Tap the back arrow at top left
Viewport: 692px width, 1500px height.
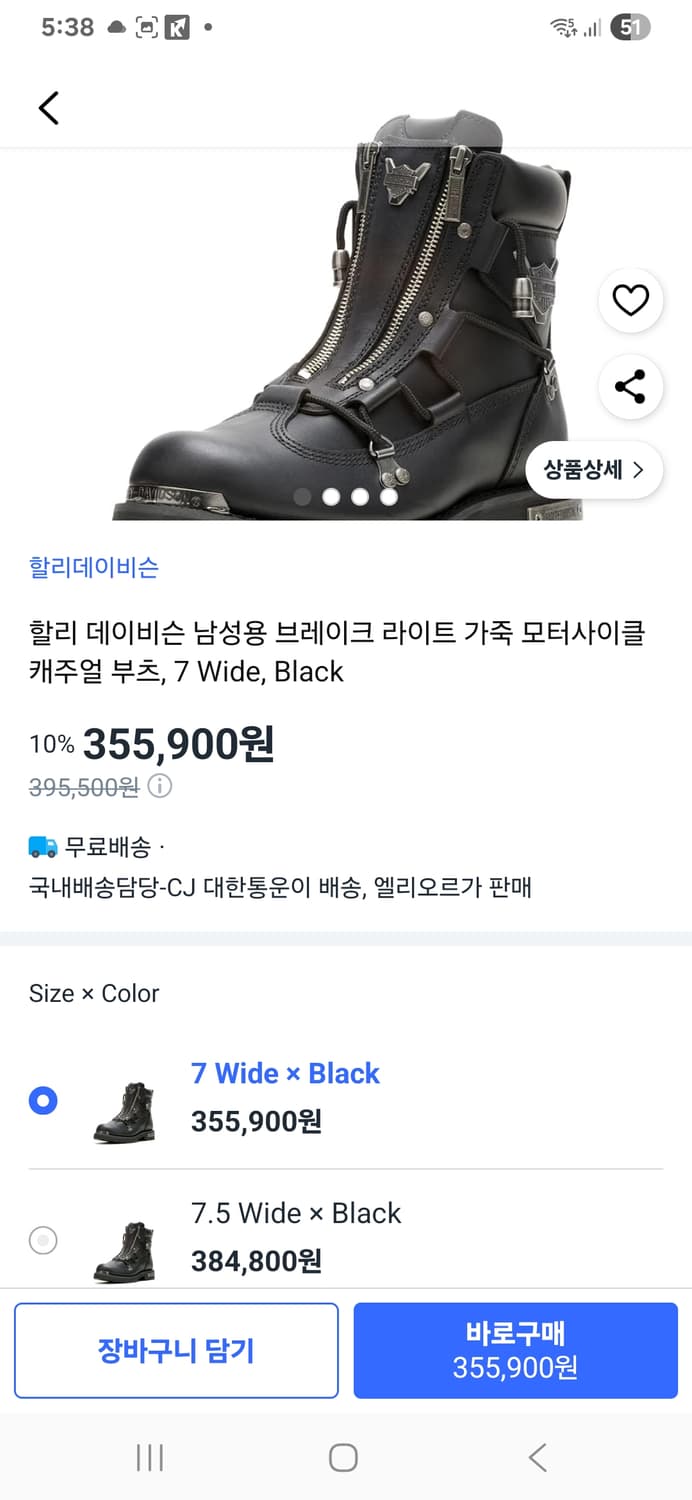click(x=48, y=107)
